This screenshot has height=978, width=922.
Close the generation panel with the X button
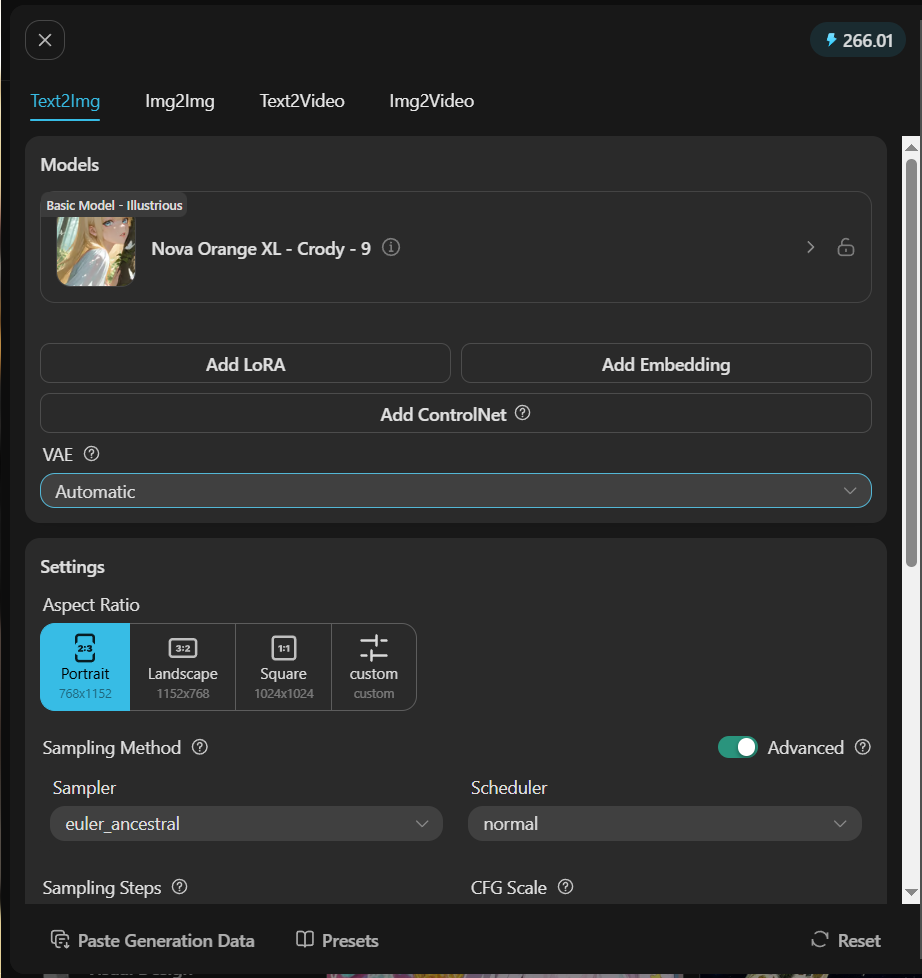(x=45, y=41)
